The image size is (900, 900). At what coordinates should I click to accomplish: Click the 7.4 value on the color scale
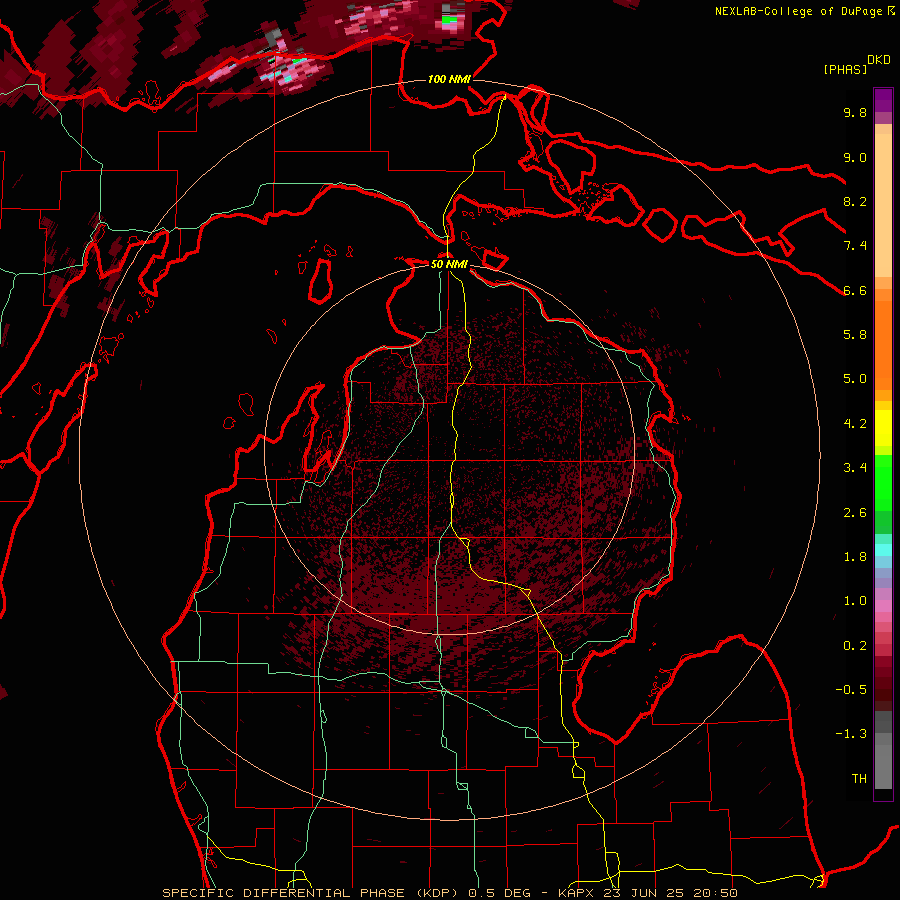[855, 246]
